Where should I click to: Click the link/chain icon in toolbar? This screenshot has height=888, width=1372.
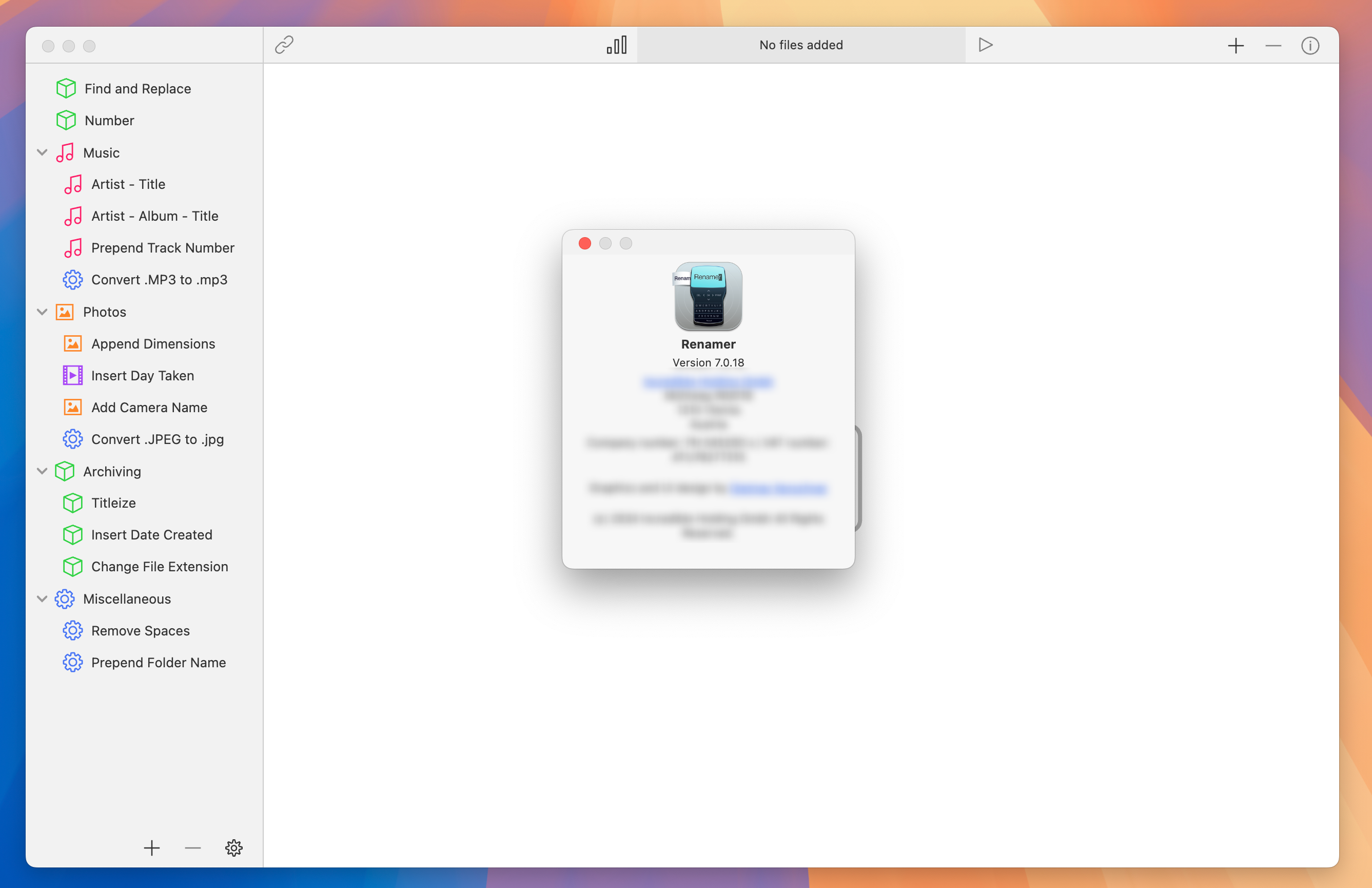coord(285,44)
